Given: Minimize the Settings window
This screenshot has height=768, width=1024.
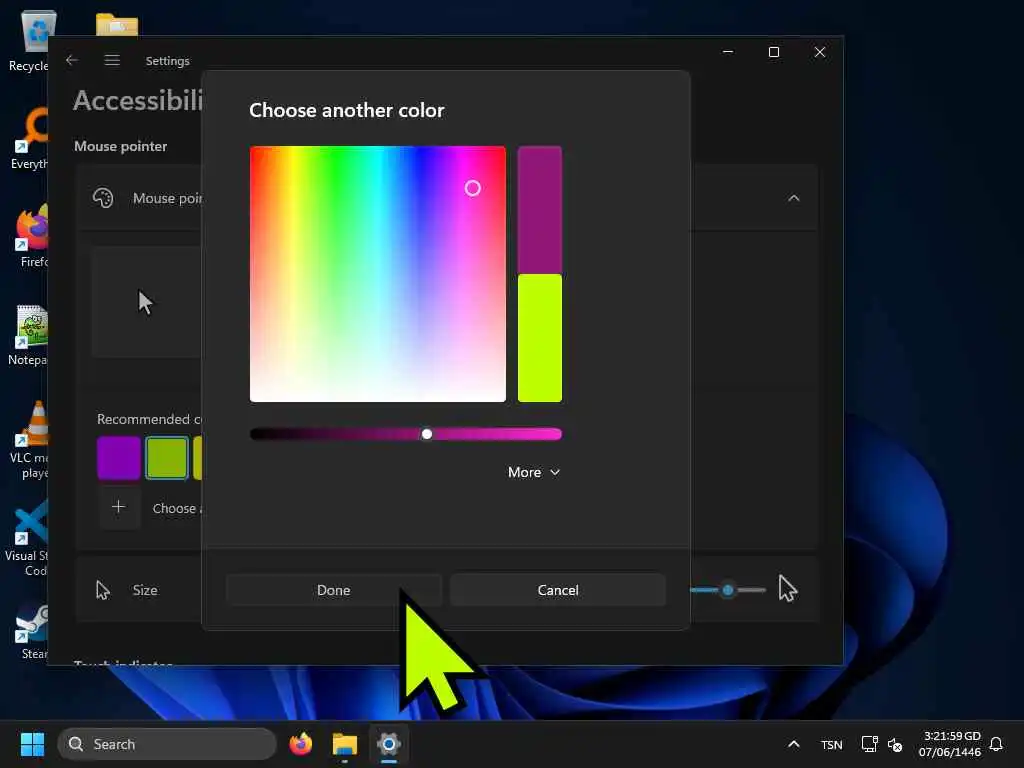Looking at the screenshot, I should coord(728,52).
